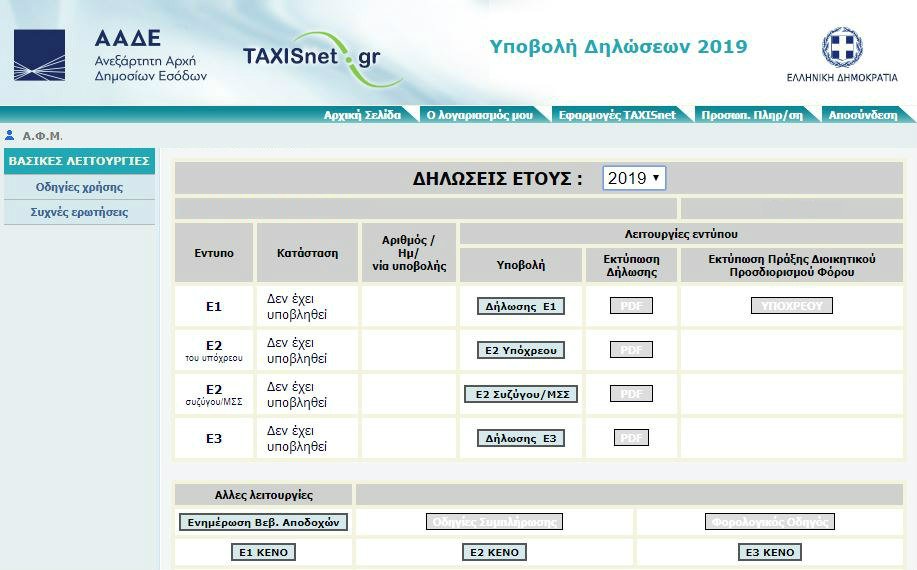Click Ενημέρωση Βεβ. Αποδοχών button

pos(263,522)
